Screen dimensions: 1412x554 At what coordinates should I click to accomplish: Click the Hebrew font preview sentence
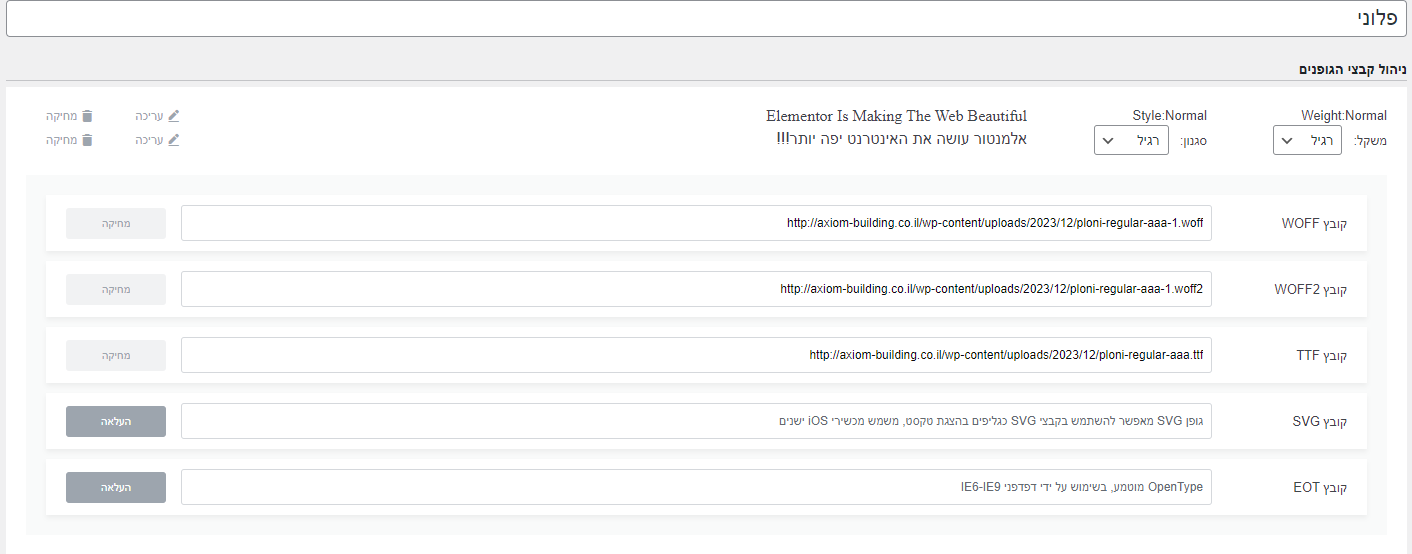click(901, 138)
